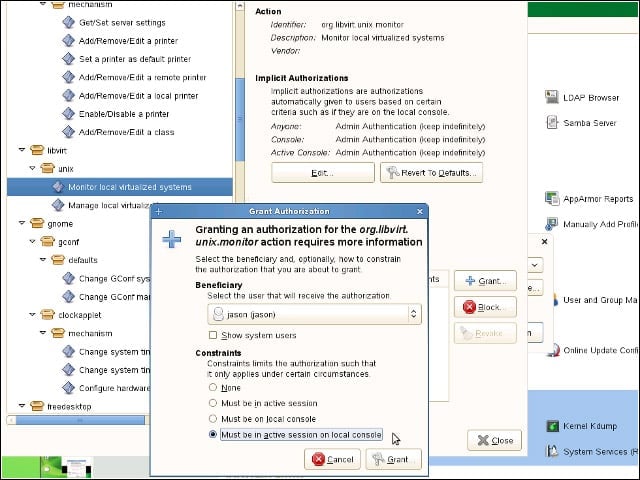
Task: Enable the Show system users checkbox
Action: [213, 335]
